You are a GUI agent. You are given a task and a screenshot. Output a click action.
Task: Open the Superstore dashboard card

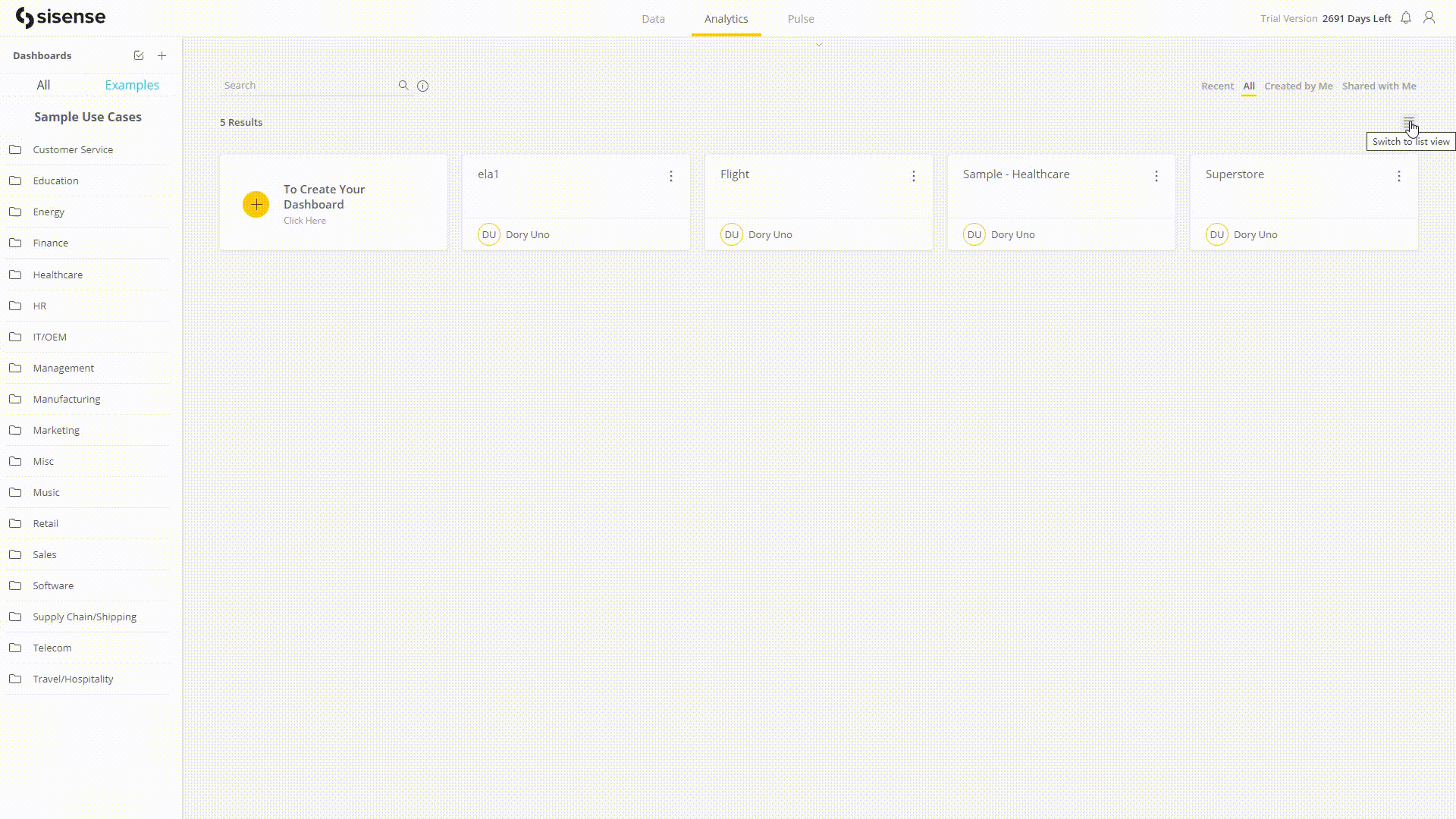[x=1304, y=202]
